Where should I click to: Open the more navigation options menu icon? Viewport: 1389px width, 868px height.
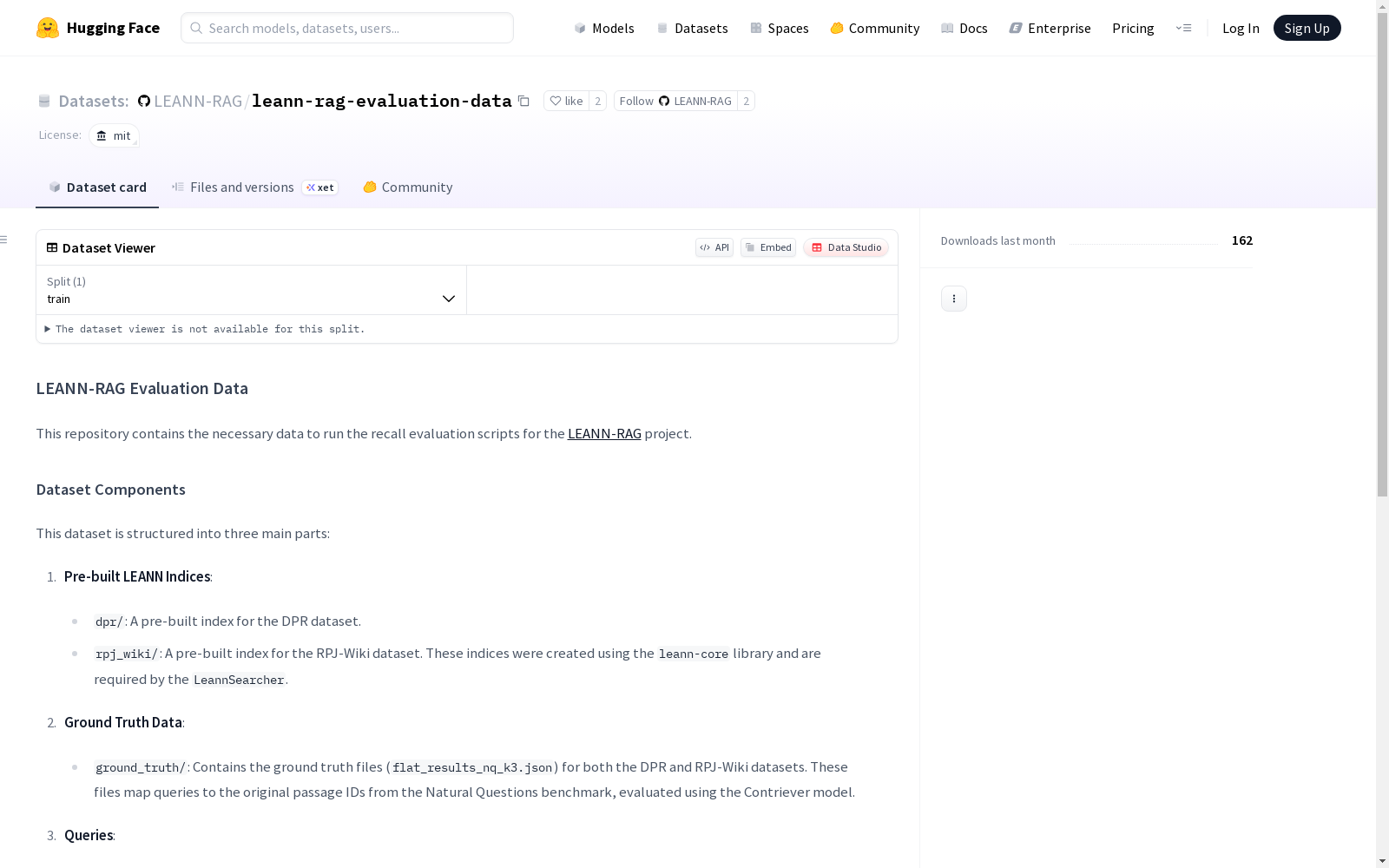click(1183, 28)
